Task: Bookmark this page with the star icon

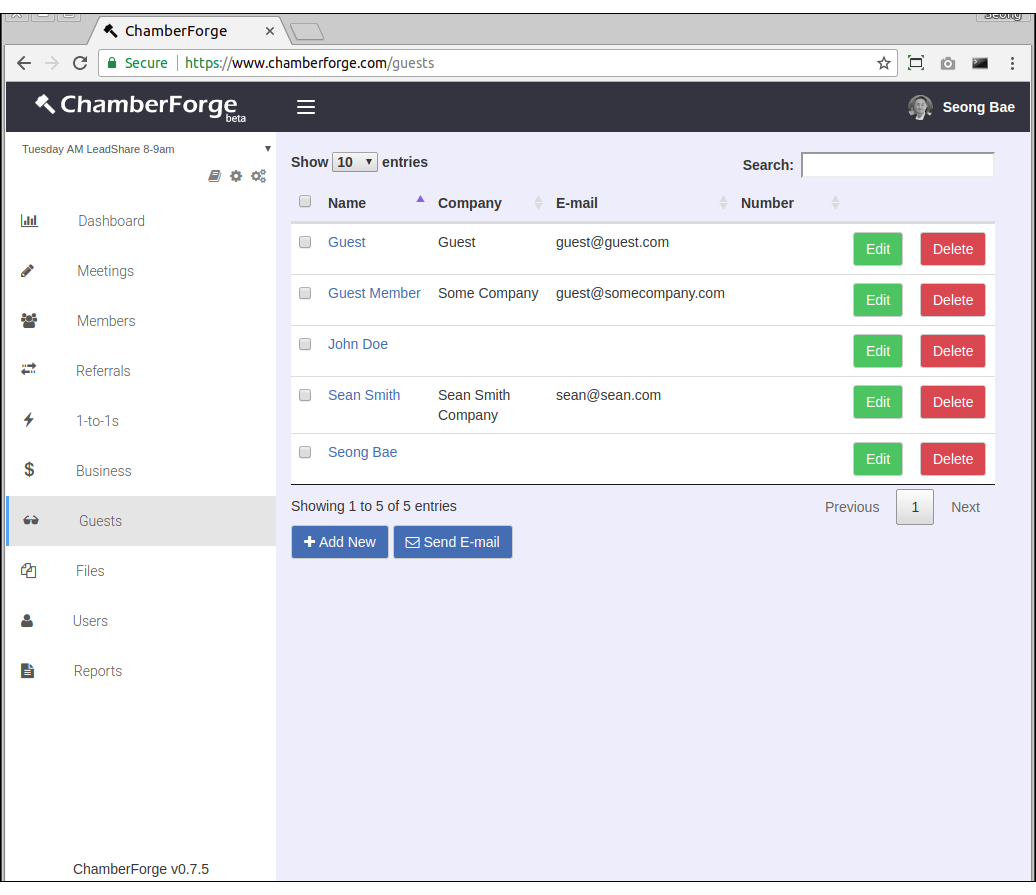Action: click(883, 63)
